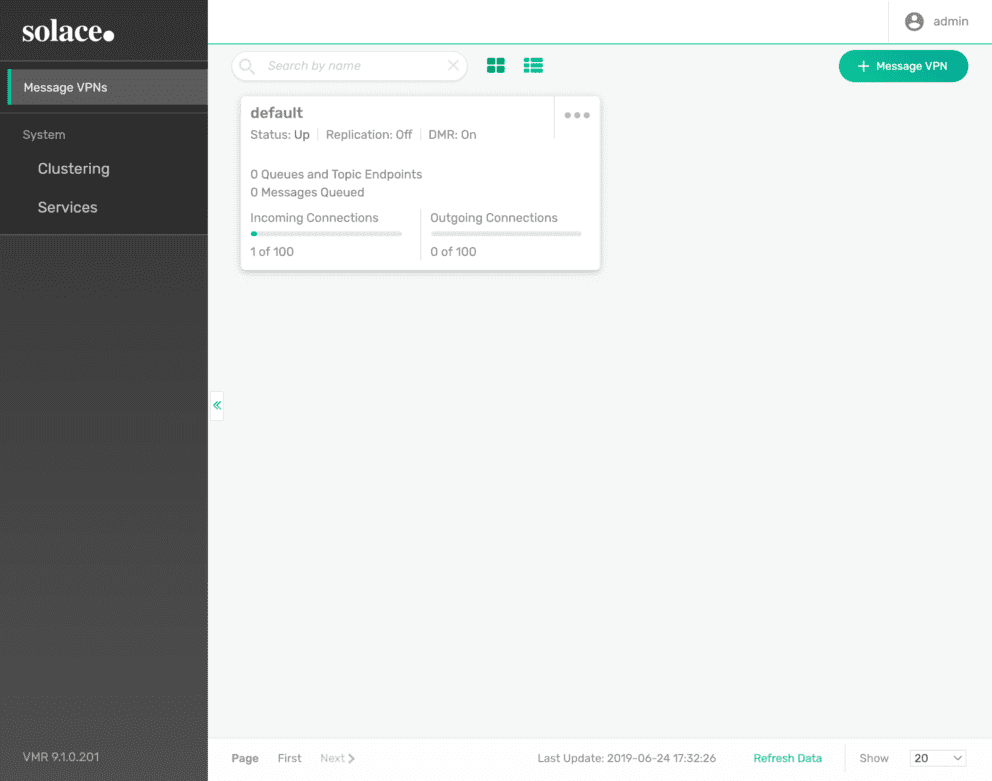Collapse the left navigation sidebar

tap(217, 405)
